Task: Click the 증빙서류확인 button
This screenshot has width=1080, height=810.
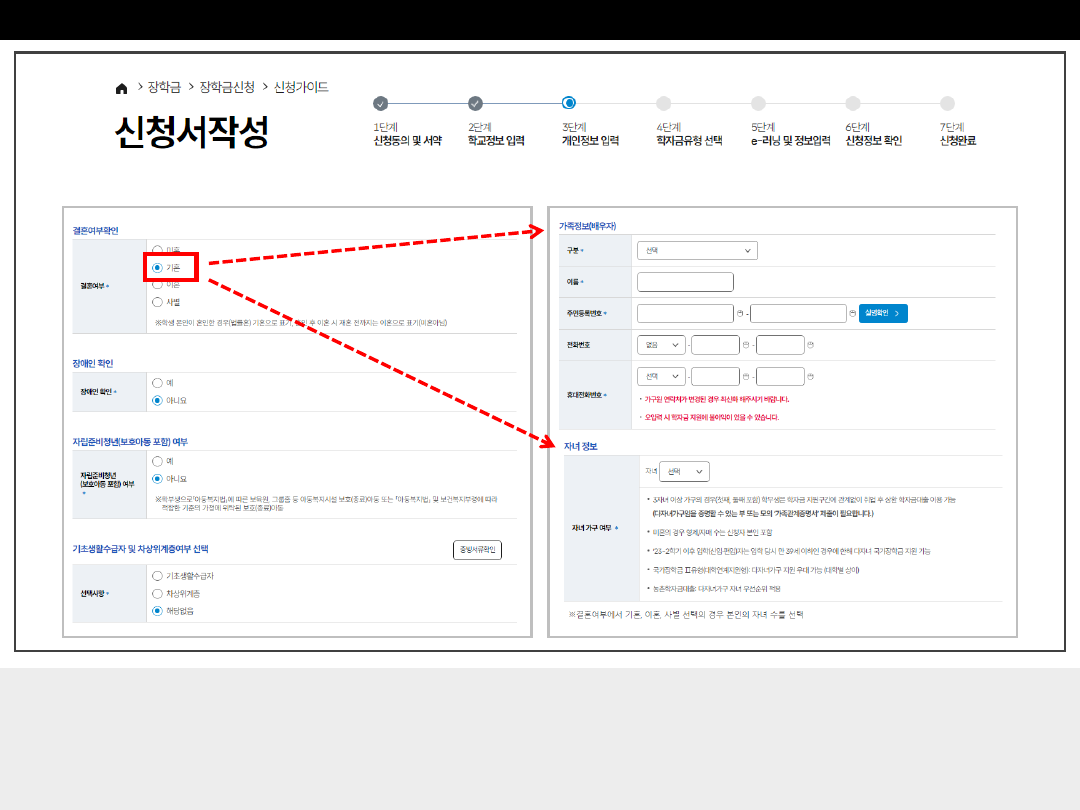Action: 477,550
